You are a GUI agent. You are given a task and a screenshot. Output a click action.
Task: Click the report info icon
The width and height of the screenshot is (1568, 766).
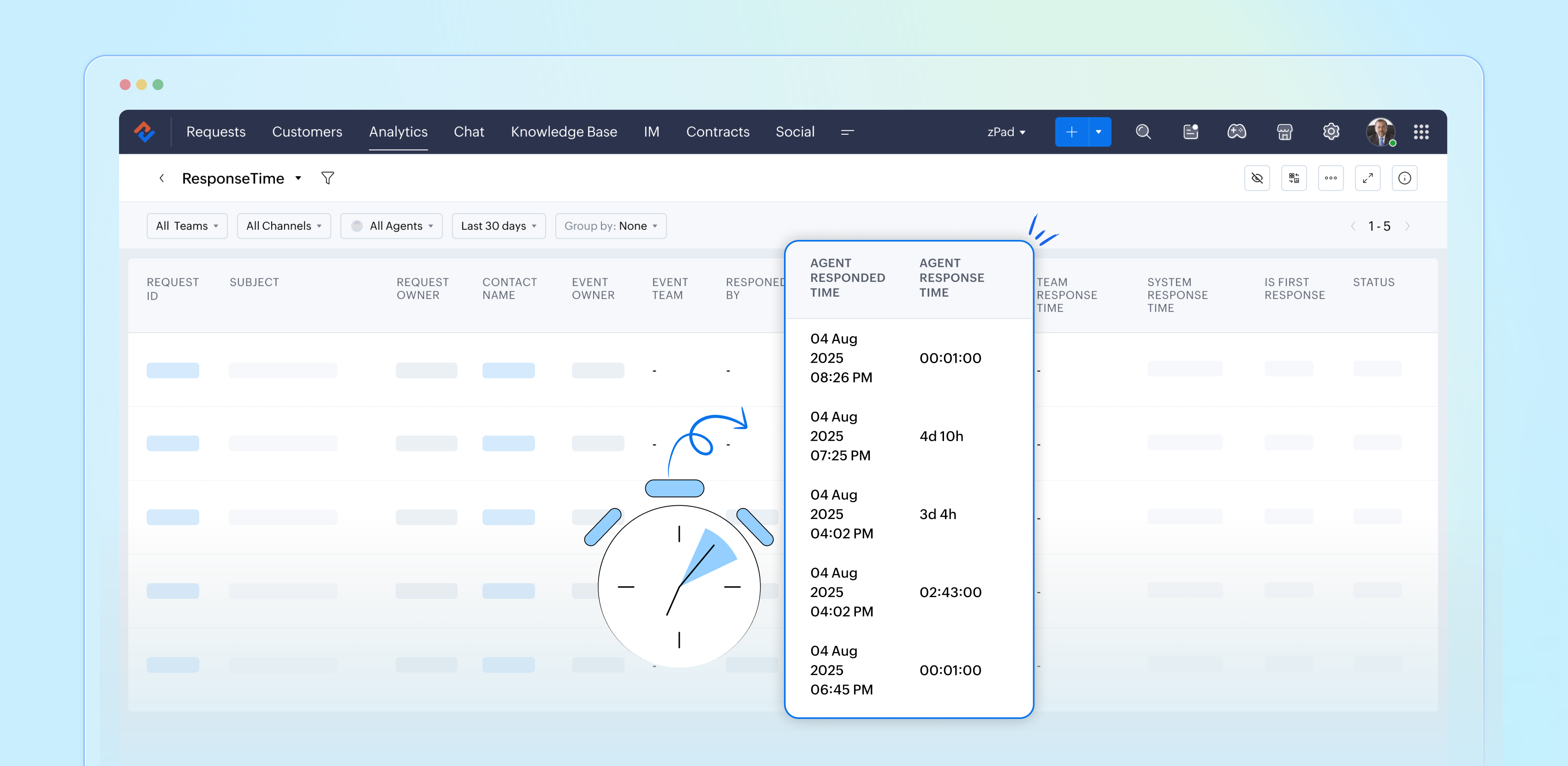click(x=1404, y=178)
